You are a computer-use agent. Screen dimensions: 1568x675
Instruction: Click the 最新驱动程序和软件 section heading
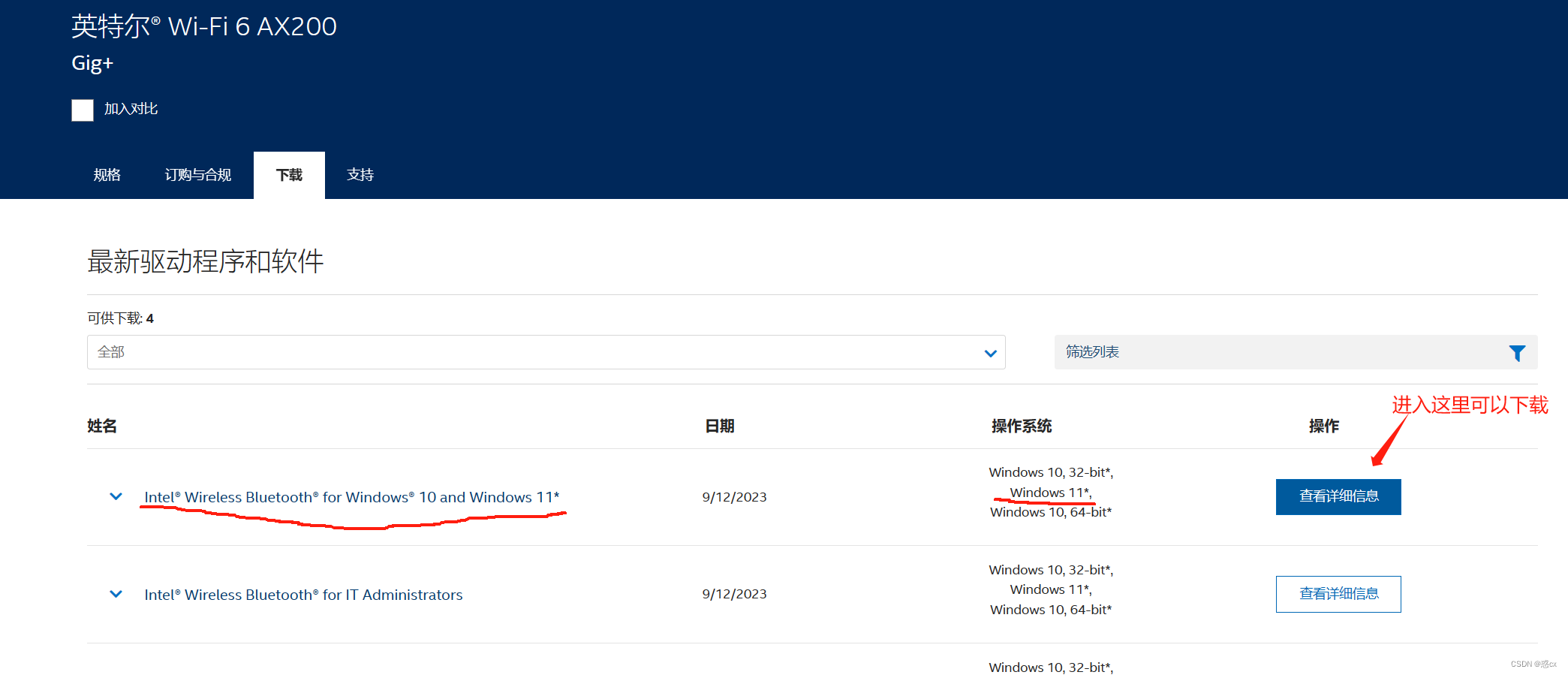206,261
